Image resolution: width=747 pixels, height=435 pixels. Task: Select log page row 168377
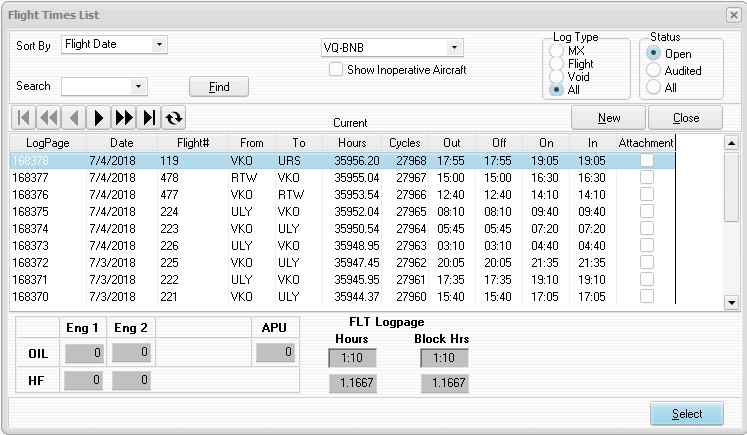pyautogui.click(x=343, y=177)
